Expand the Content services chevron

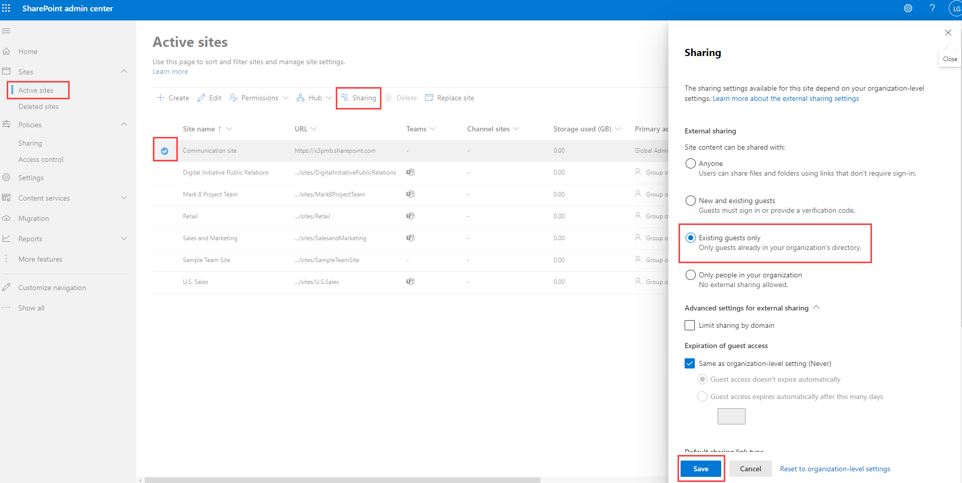pos(124,198)
